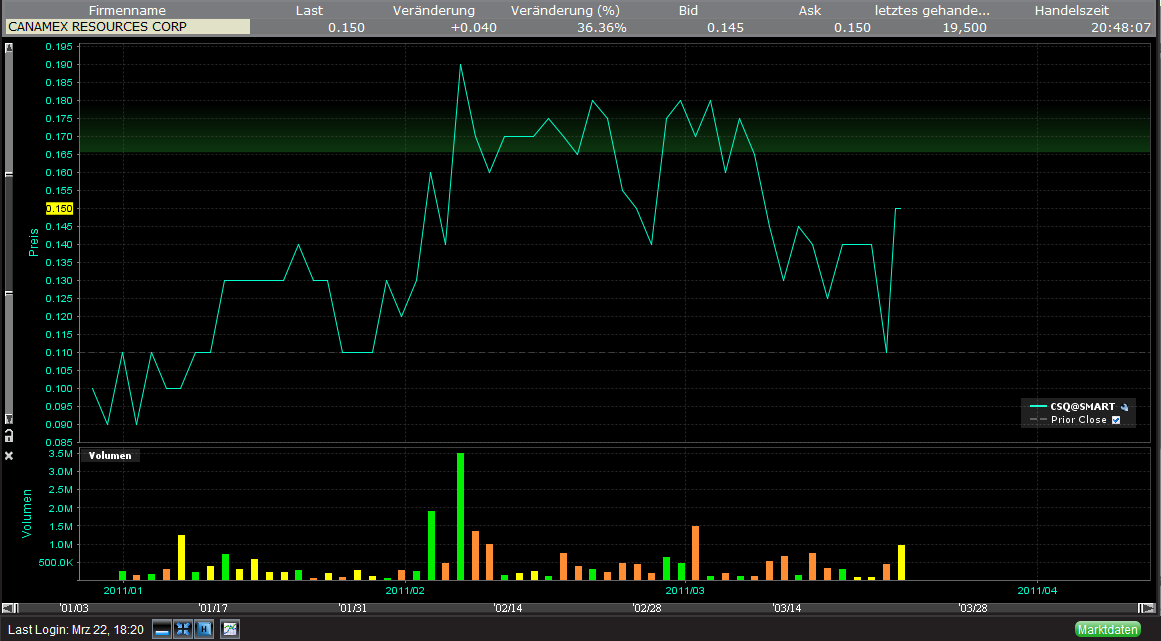Click the blue "H" icon in the bottom toolbar
Screen dimensions: 1161x641
(x=203, y=628)
